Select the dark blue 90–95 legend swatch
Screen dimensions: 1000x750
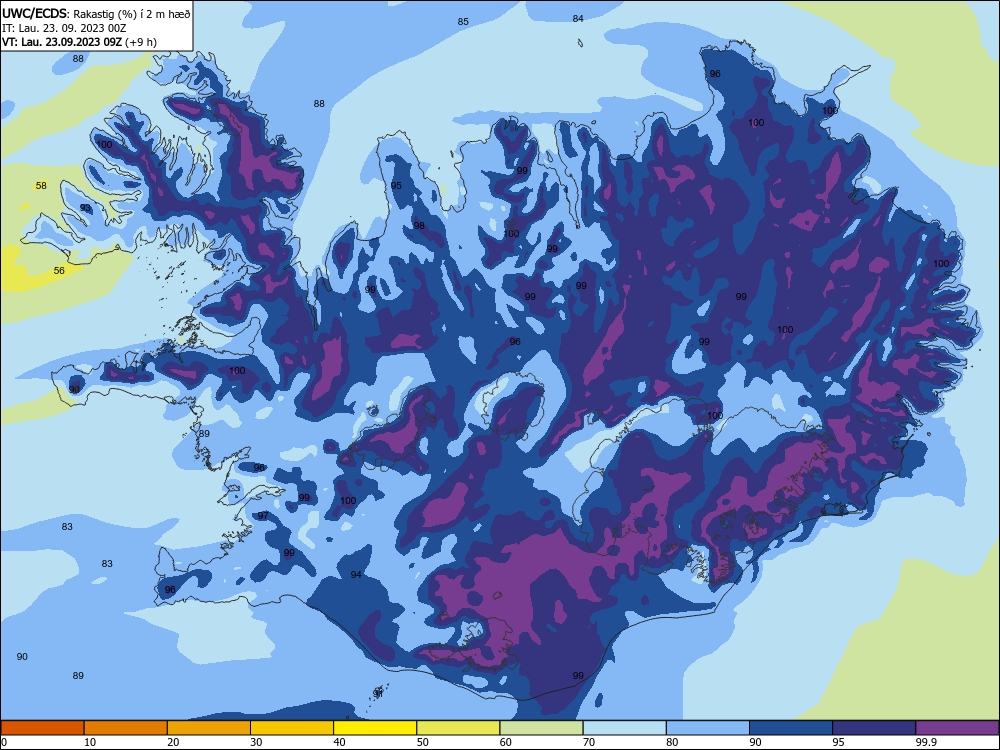[791, 728]
